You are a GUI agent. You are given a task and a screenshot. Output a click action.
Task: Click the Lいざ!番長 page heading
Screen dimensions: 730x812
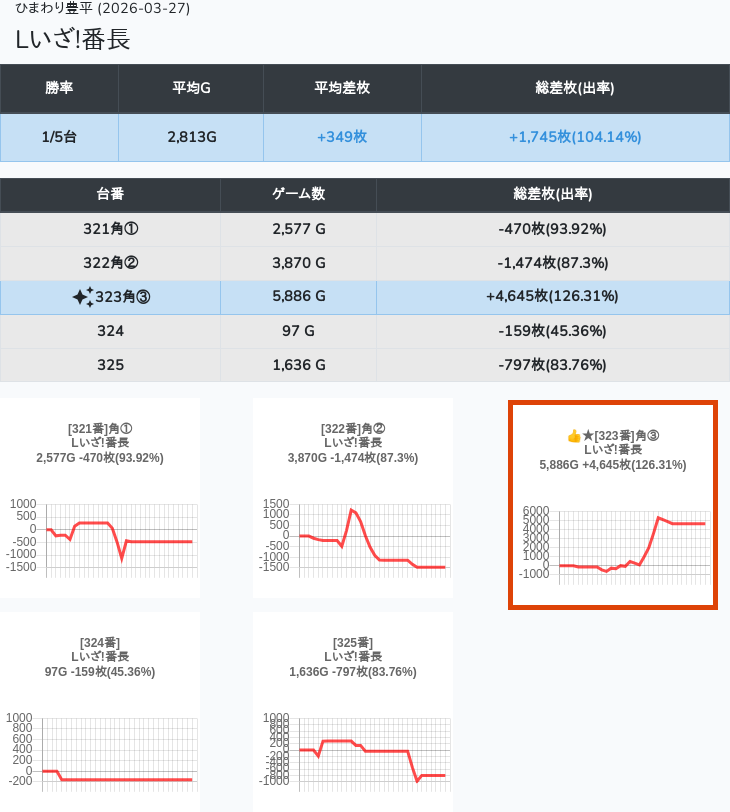point(73,40)
